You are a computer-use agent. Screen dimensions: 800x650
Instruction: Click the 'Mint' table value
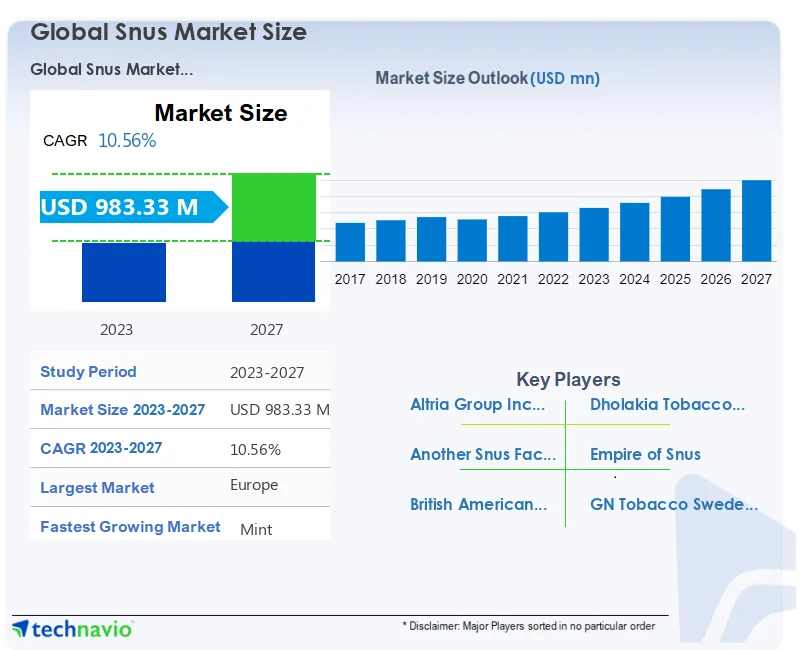coord(256,530)
